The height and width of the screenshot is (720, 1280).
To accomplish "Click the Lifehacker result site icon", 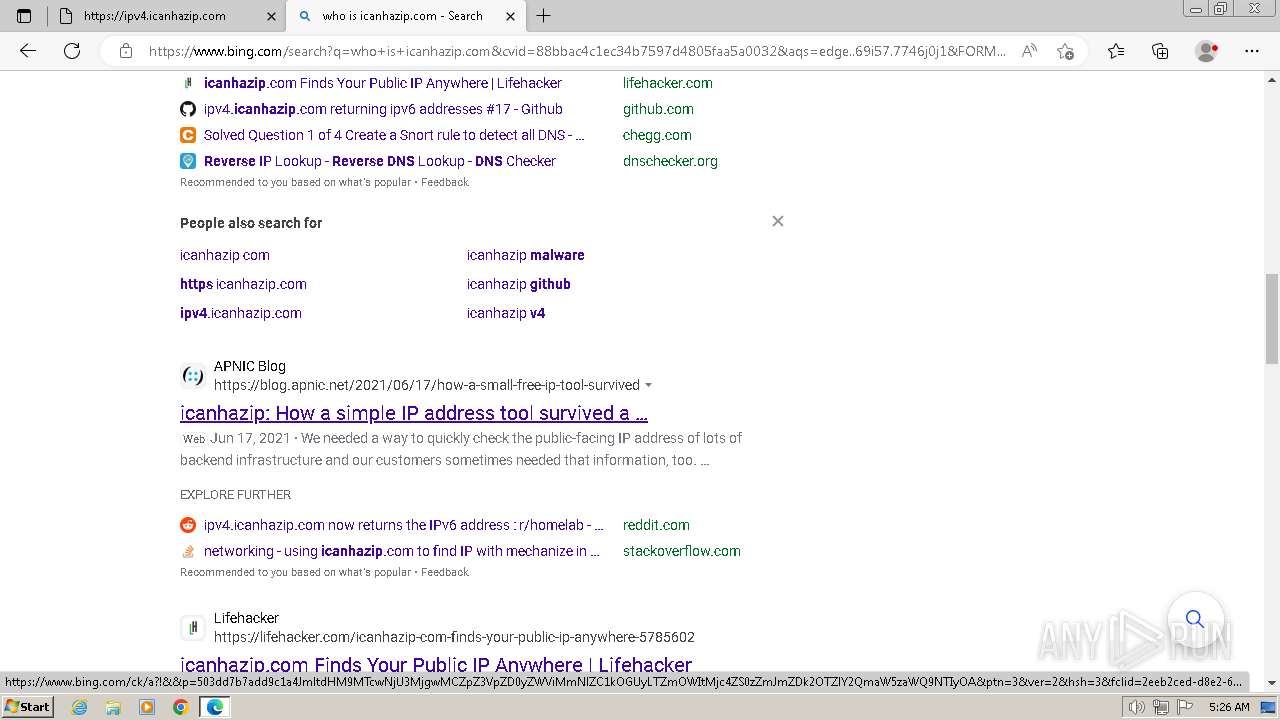I will 192,628.
